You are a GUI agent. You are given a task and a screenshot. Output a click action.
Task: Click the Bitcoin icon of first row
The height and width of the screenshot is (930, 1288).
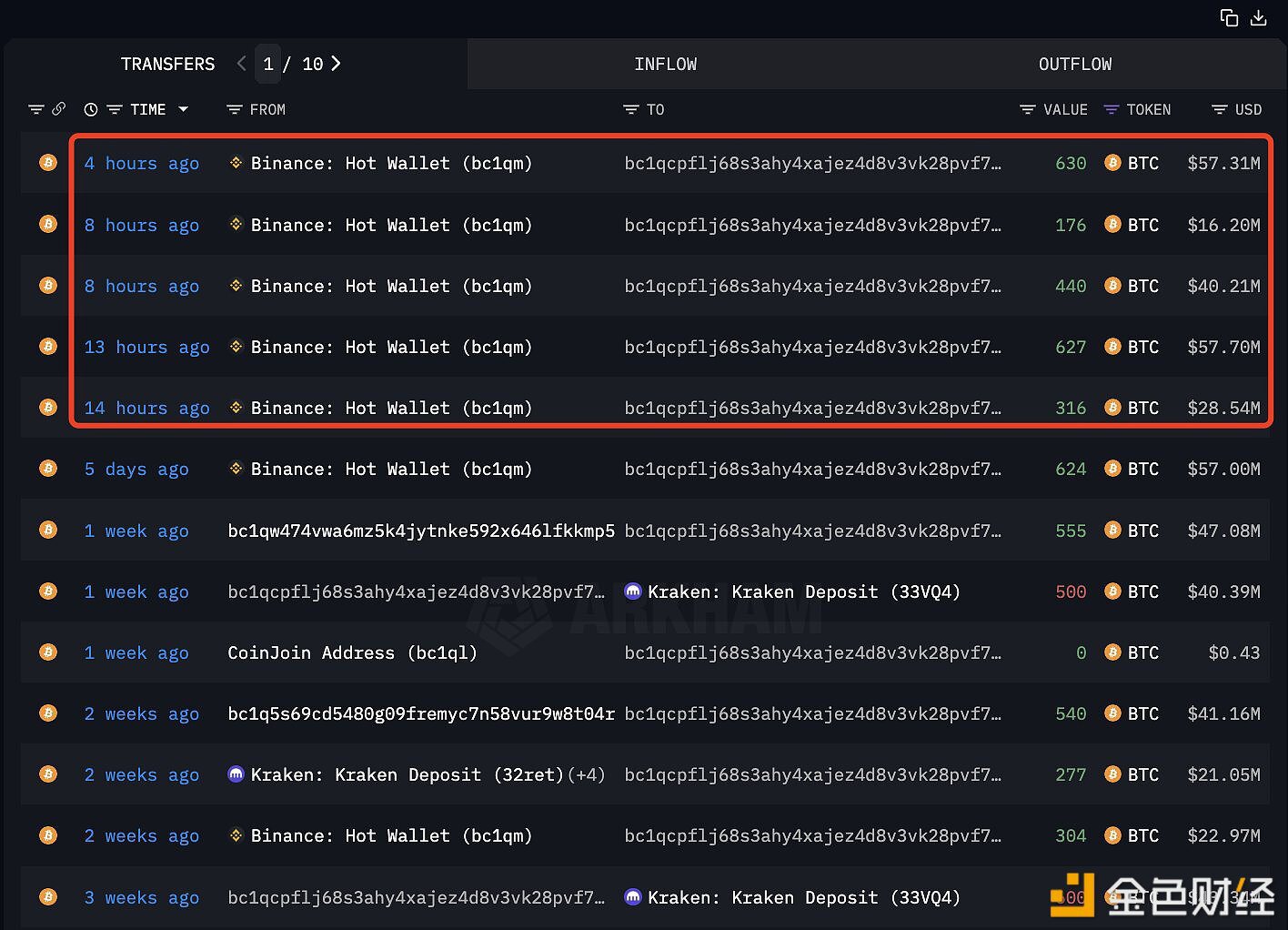coord(48,163)
